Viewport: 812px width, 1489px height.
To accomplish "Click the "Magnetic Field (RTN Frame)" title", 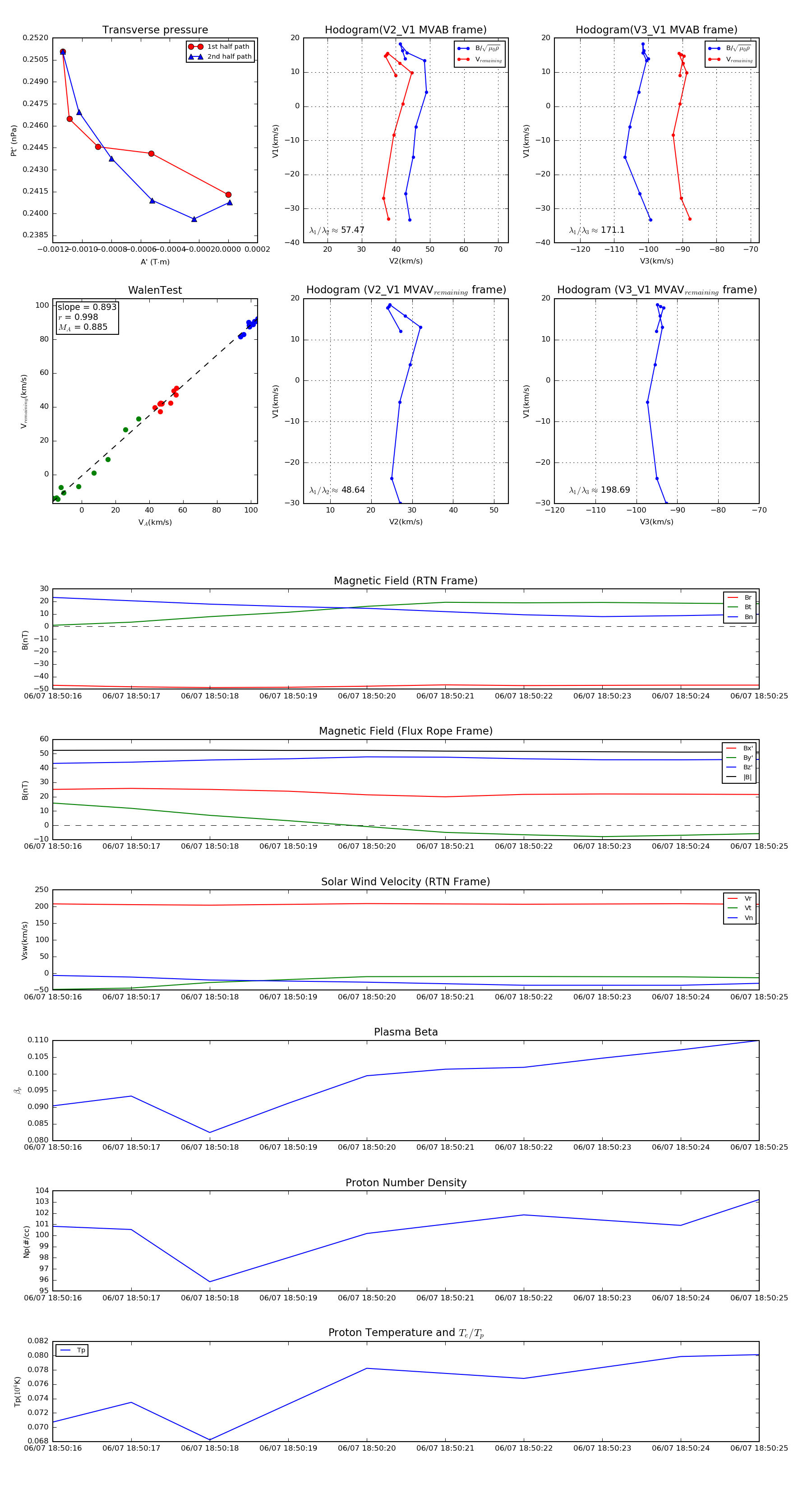I will pyautogui.click(x=406, y=581).
